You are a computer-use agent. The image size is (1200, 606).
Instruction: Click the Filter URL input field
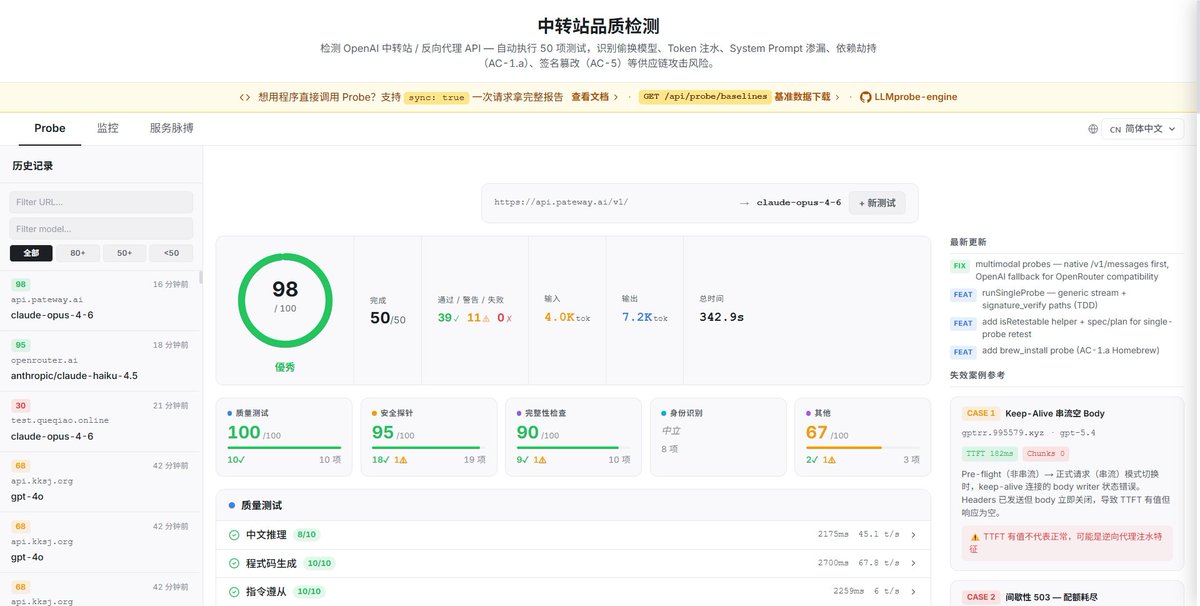pos(101,202)
